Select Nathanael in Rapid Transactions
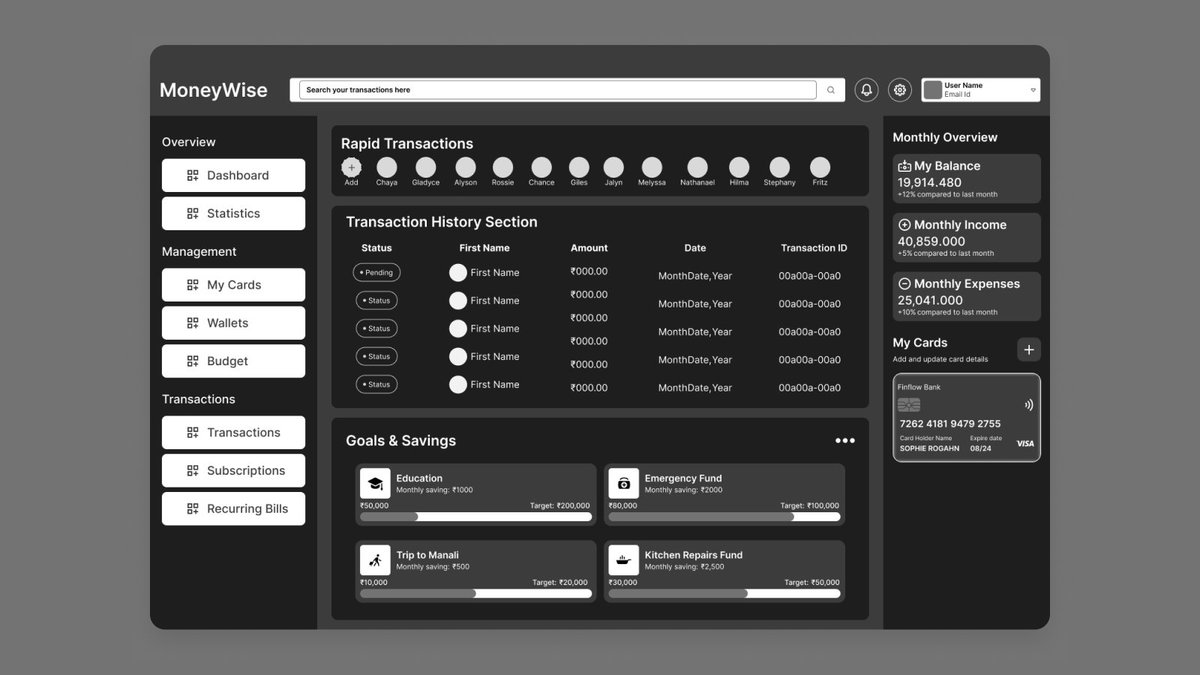Screen dimensions: 1200x675 (x=698, y=167)
